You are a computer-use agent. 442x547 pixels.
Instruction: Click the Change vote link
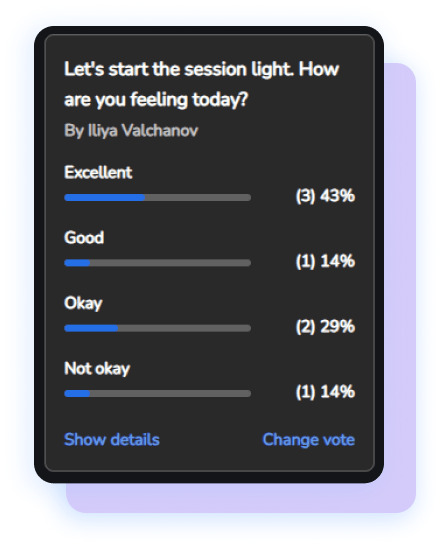click(x=308, y=439)
